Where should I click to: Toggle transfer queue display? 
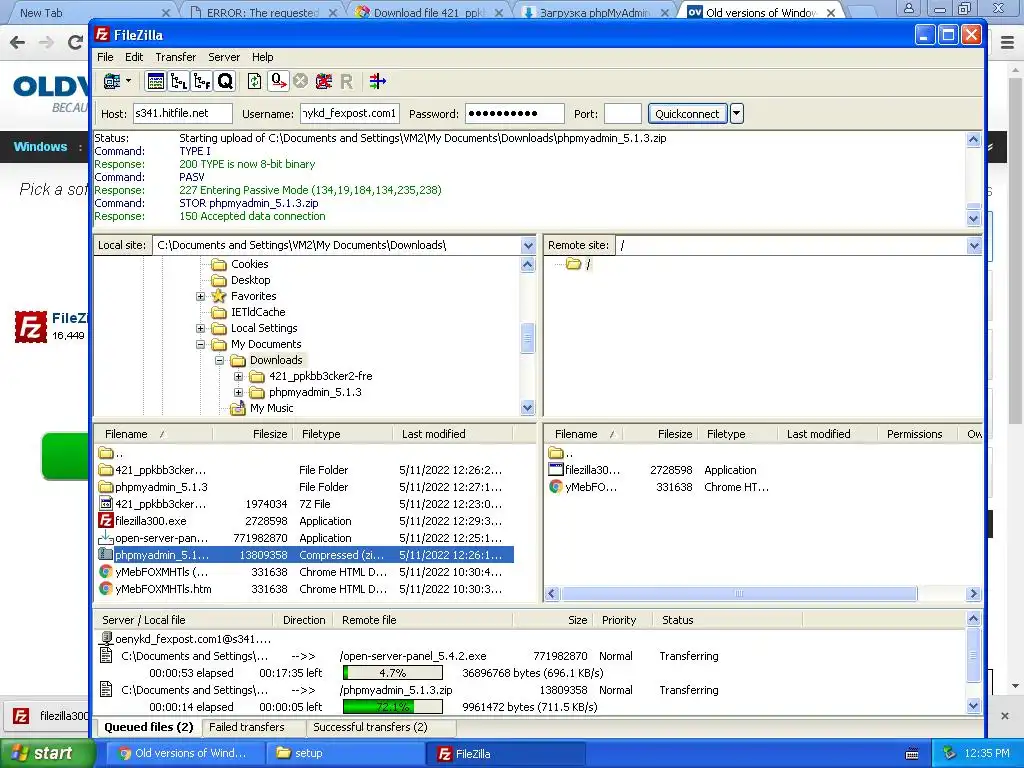tap(225, 82)
